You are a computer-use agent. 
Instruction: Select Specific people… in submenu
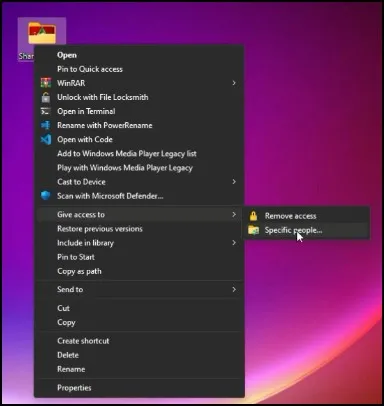(x=293, y=230)
